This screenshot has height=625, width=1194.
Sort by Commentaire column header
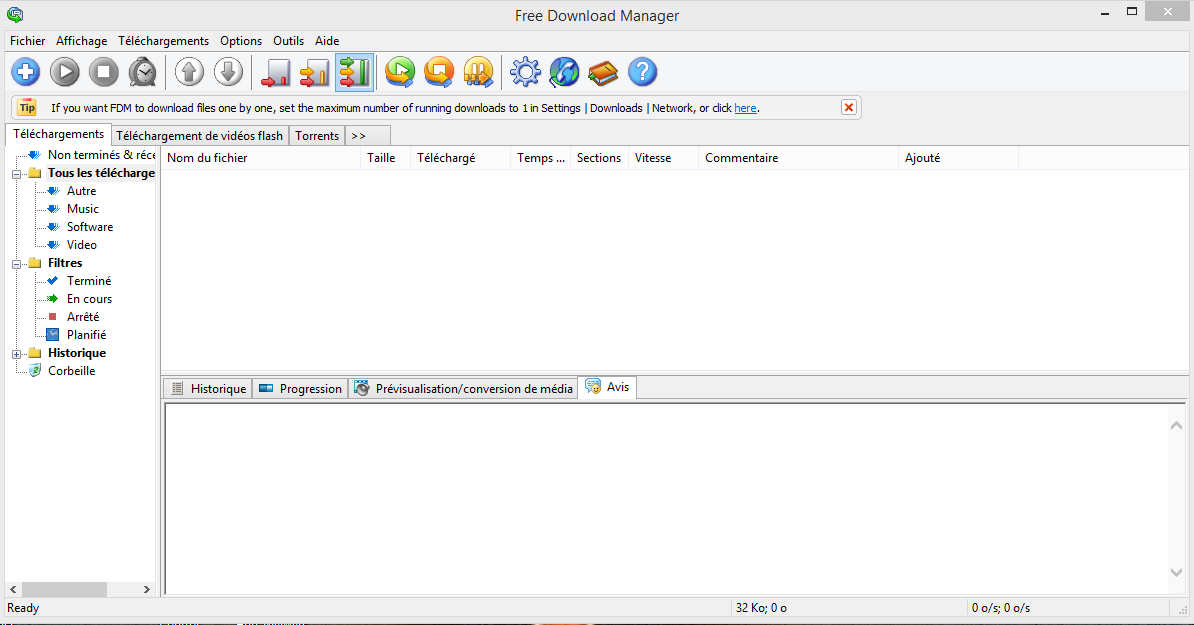click(798, 158)
